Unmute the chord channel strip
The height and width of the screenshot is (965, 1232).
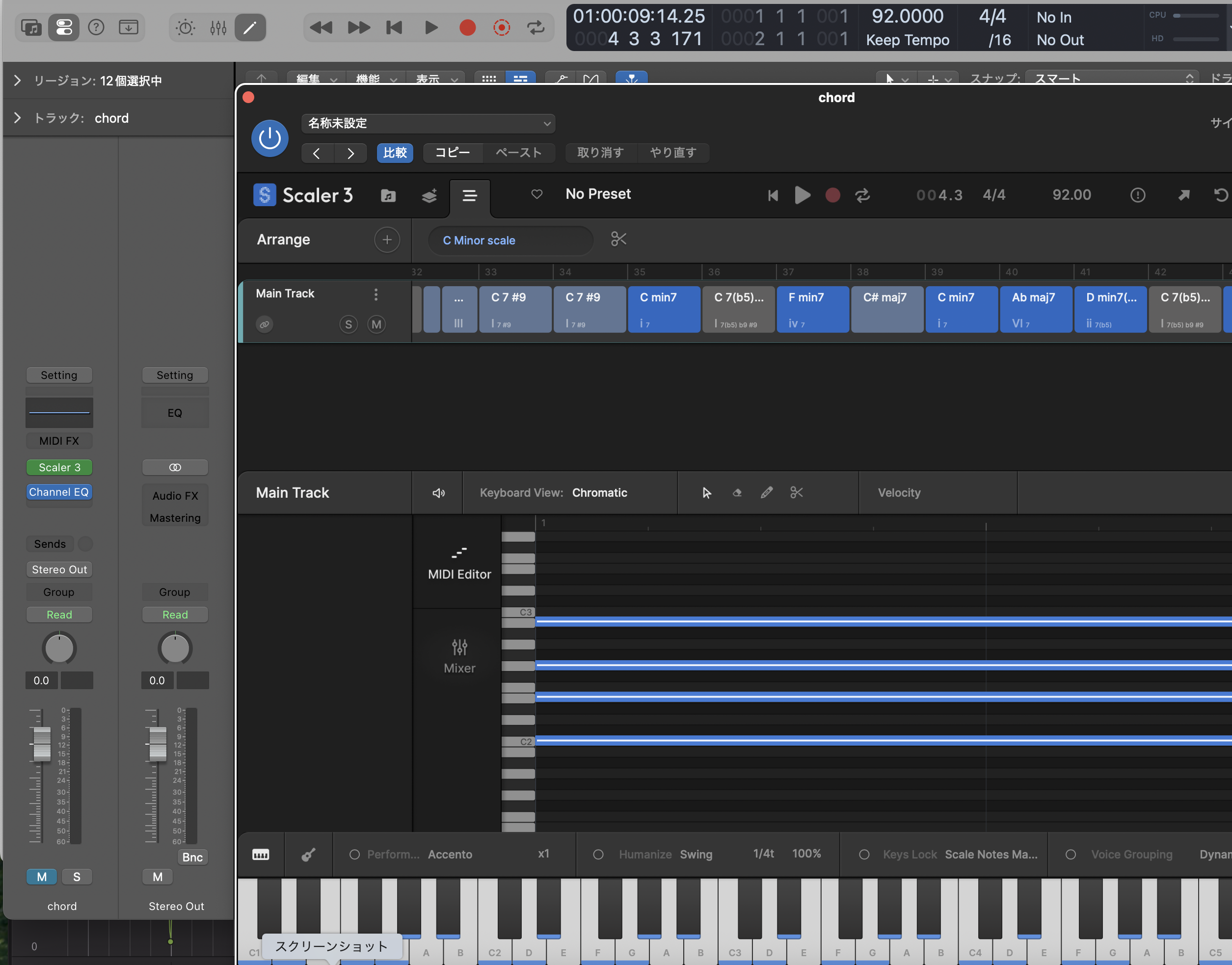[x=42, y=877]
